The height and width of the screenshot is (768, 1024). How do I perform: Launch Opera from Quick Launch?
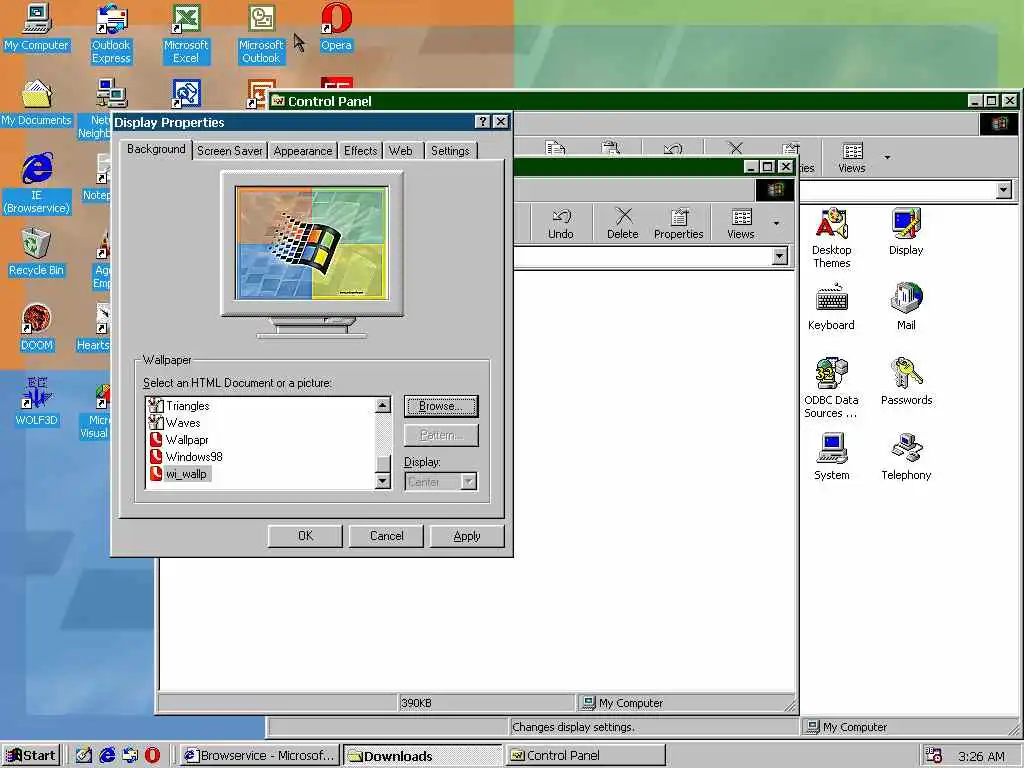coord(152,755)
